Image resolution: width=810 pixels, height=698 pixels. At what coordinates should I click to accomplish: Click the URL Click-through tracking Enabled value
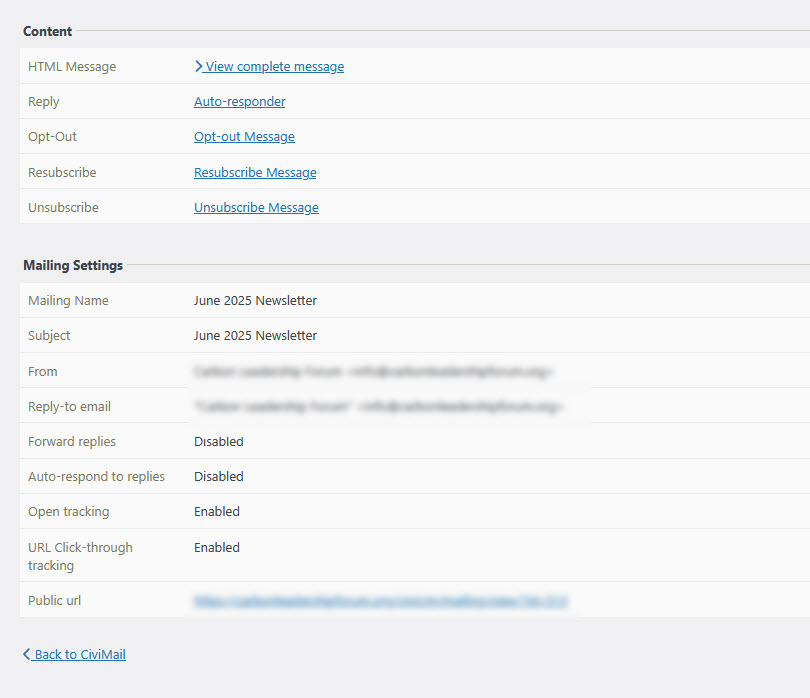(217, 548)
